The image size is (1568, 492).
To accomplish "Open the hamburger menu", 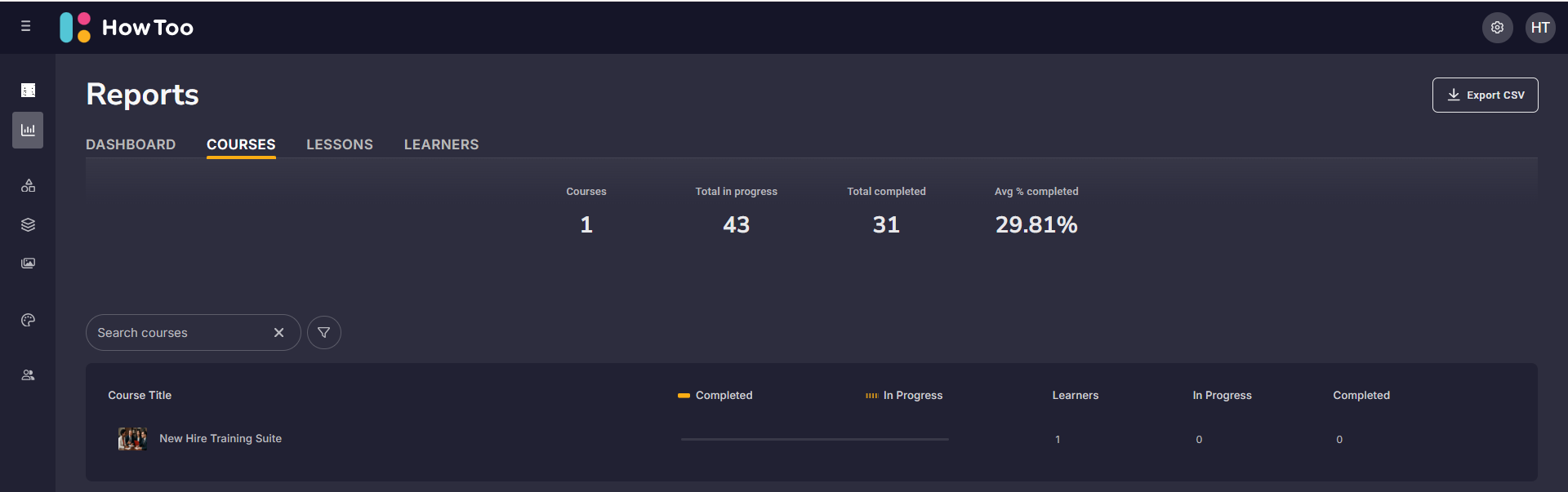I will pyautogui.click(x=26, y=26).
